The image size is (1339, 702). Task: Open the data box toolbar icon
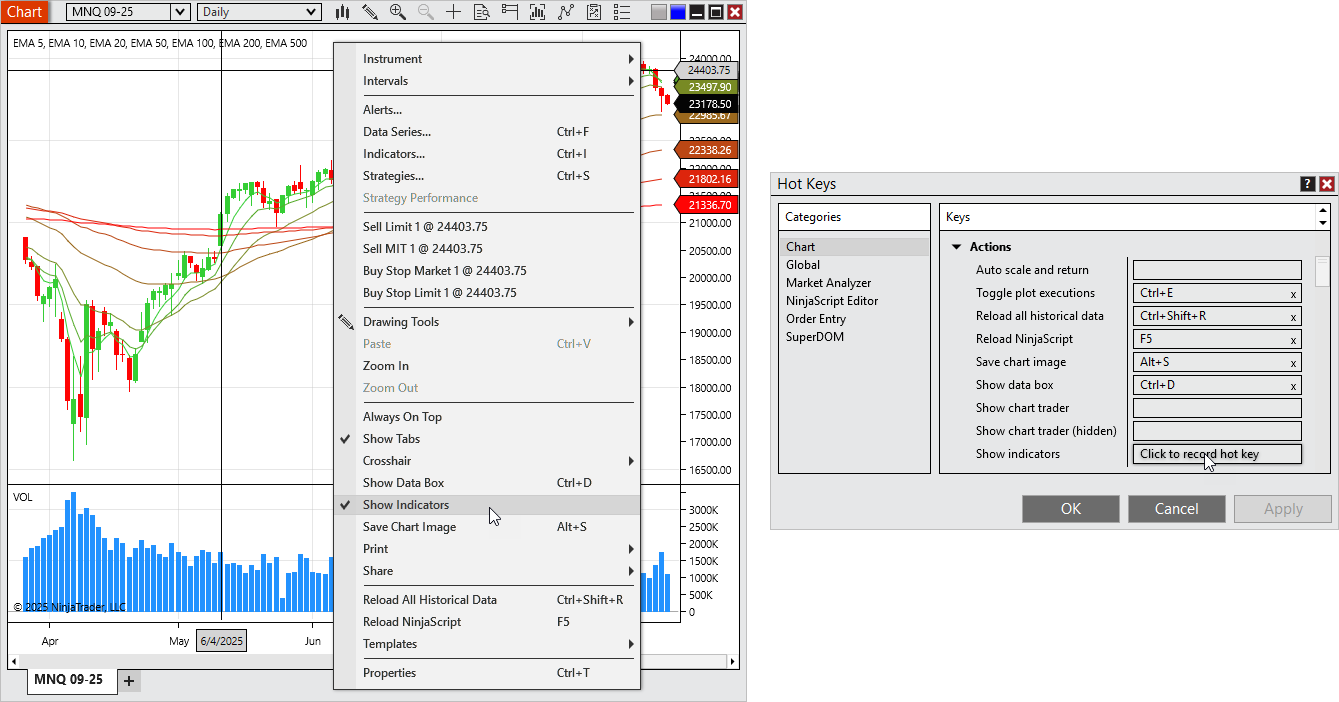coord(482,12)
